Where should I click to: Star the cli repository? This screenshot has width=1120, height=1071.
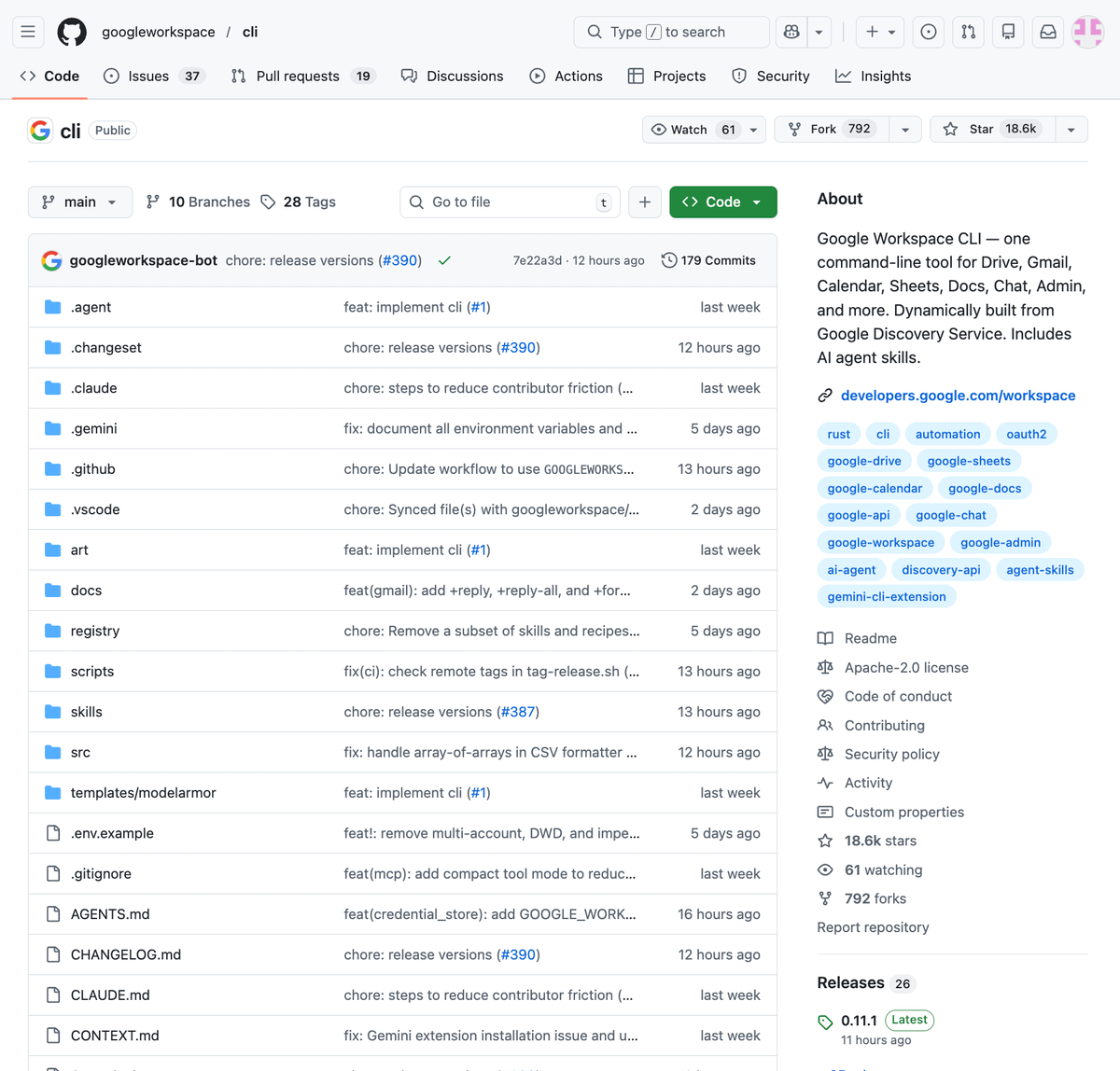(993, 130)
